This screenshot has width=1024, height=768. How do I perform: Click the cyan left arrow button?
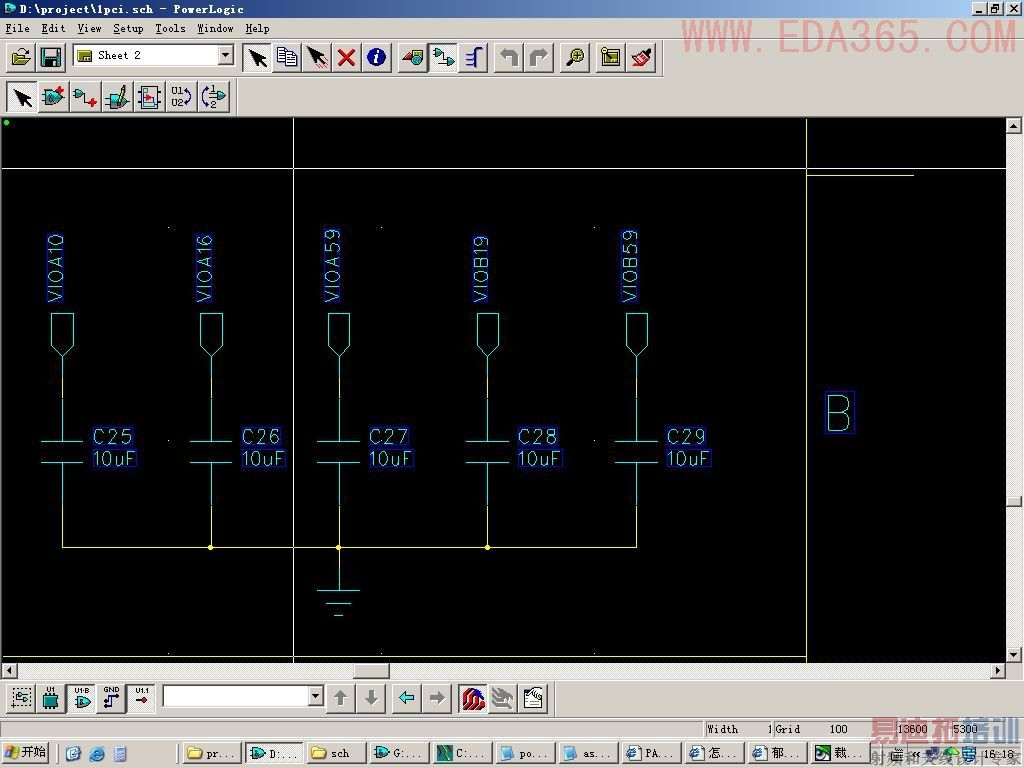(406, 698)
